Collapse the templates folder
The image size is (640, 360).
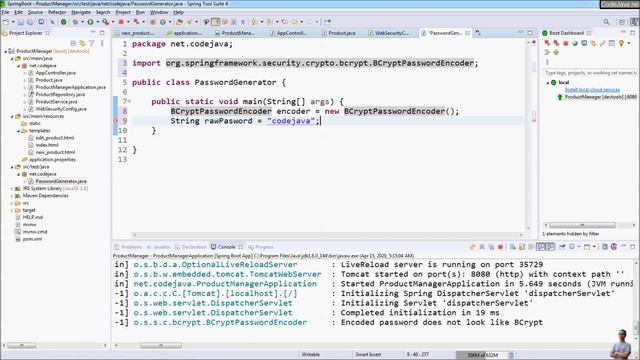click(18, 131)
